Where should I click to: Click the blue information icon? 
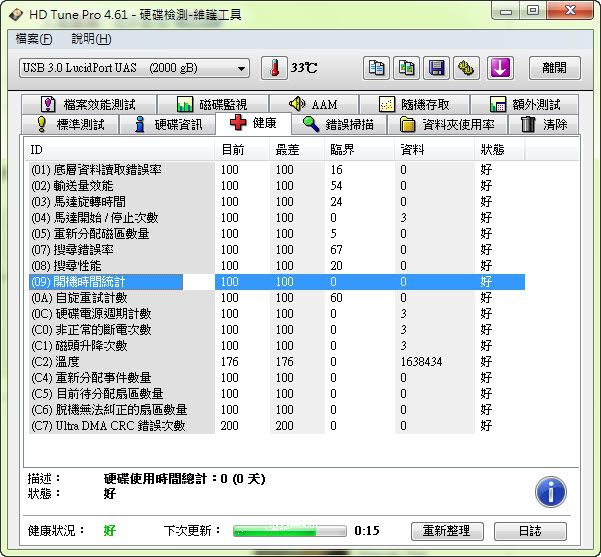point(551,491)
